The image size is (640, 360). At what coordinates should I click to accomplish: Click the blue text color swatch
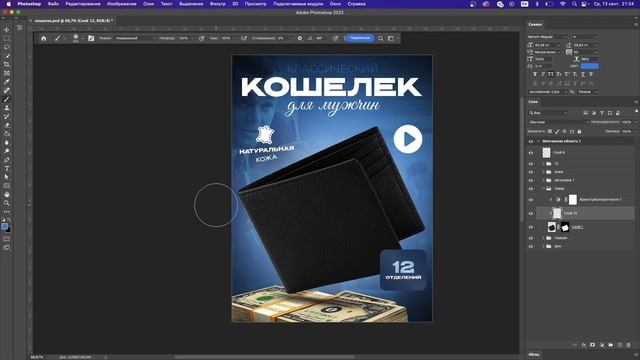pyautogui.click(x=590, y=66)
